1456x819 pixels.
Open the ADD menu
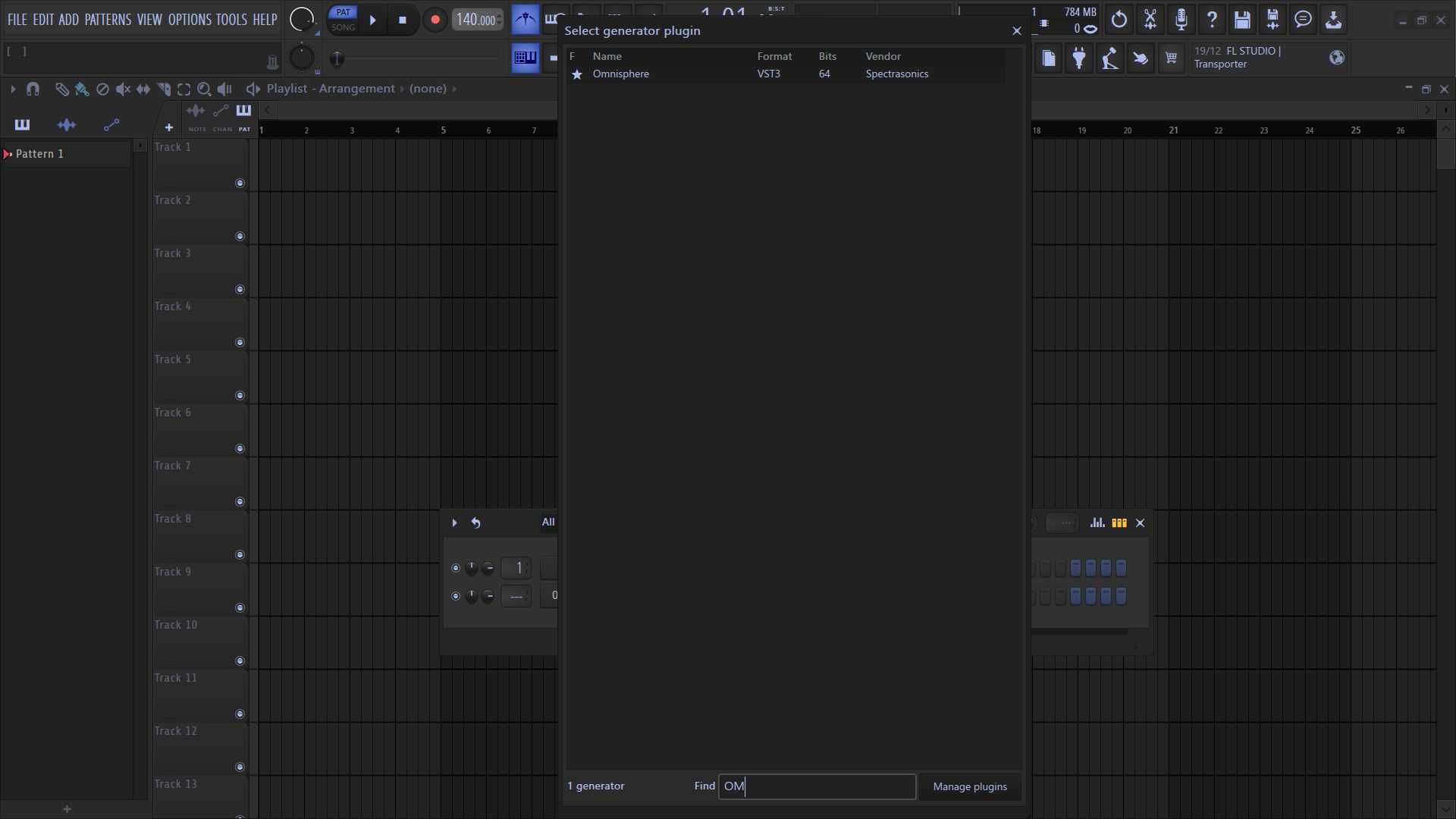pos(68,20)
